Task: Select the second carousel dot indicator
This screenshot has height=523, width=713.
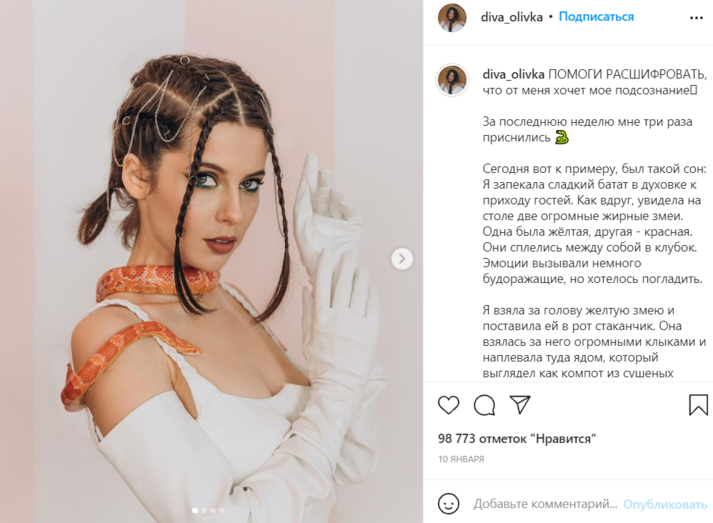Action: point(204,510)
